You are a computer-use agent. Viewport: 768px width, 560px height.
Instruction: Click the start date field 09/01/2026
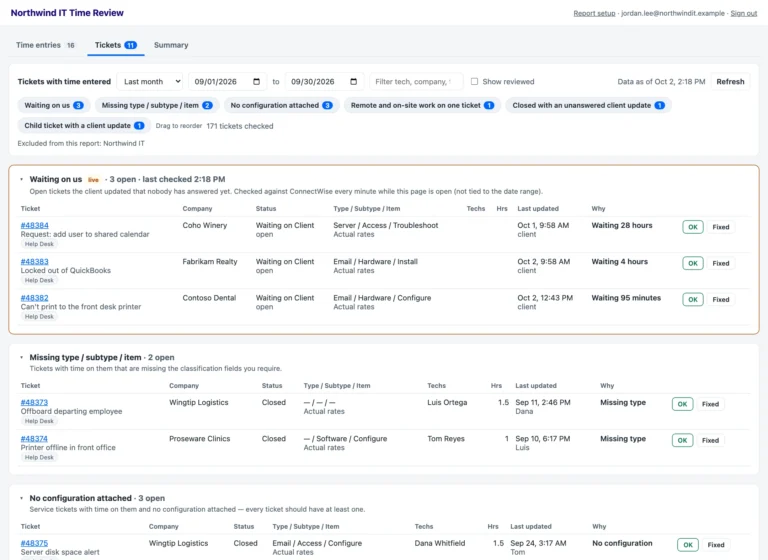pyautogui.click(x=227, y=81)
